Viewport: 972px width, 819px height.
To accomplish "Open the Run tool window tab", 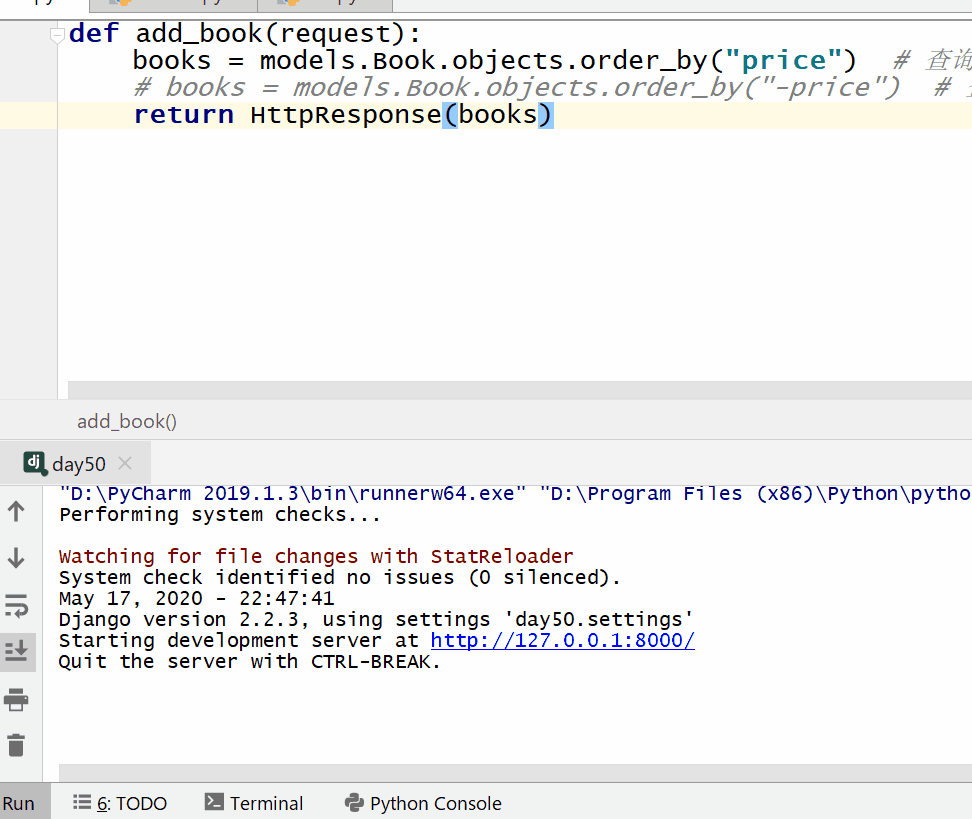I will click(x=19, y=803).
